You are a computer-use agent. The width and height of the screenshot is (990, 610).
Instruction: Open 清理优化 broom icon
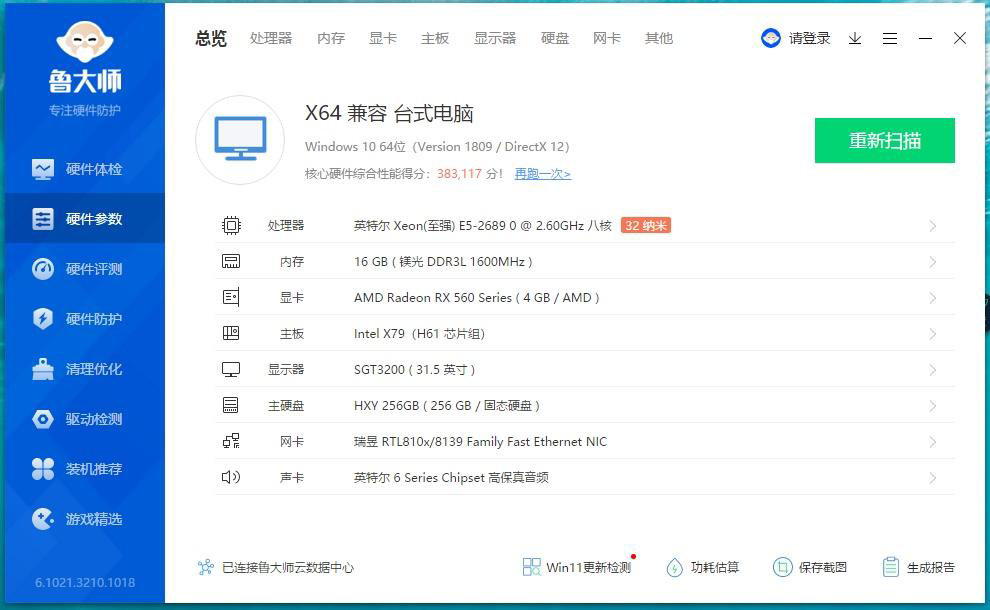(x=43, y=369)
